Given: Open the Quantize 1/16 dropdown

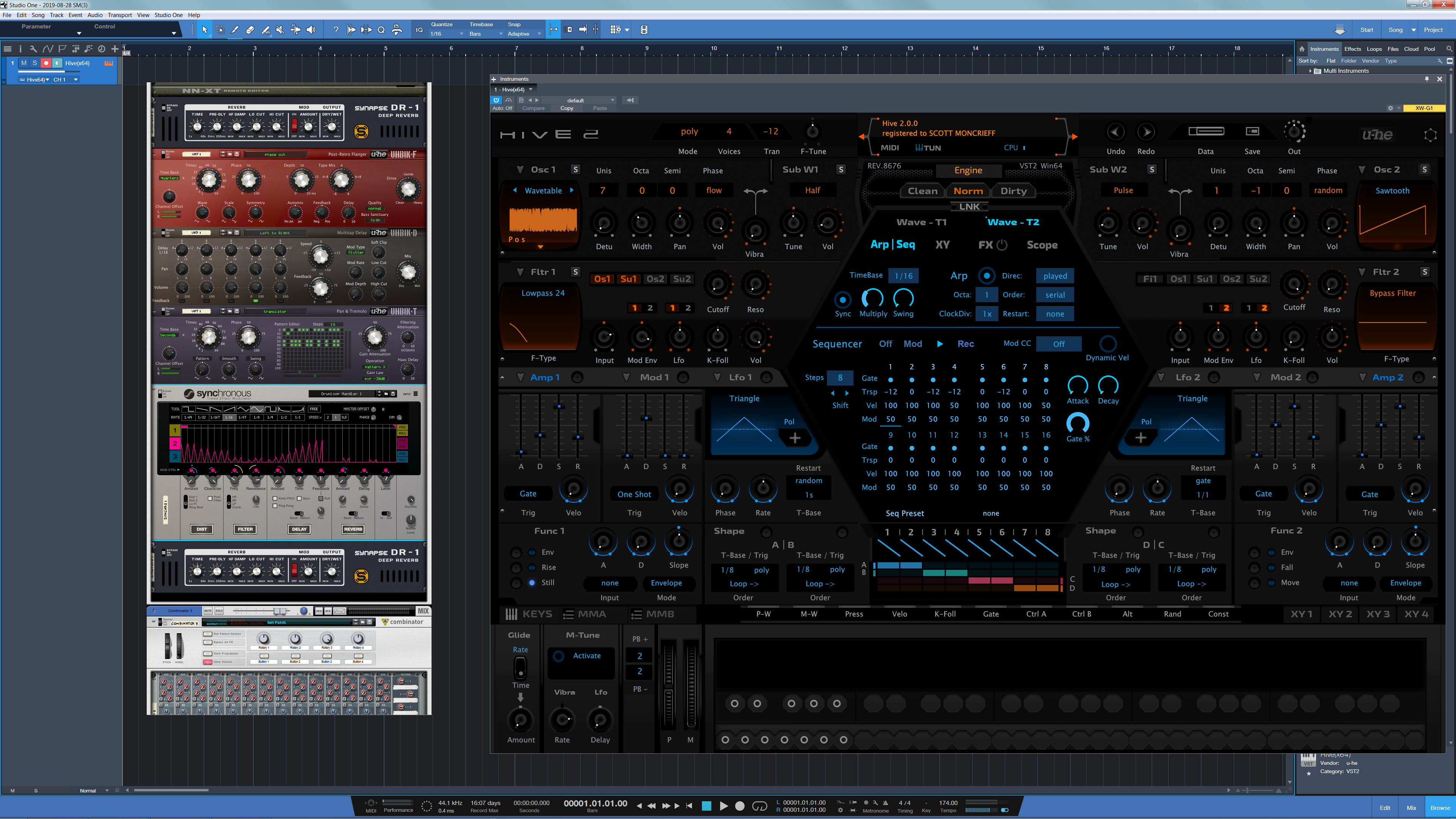Looking at the screenshot, I should [447, 34].
